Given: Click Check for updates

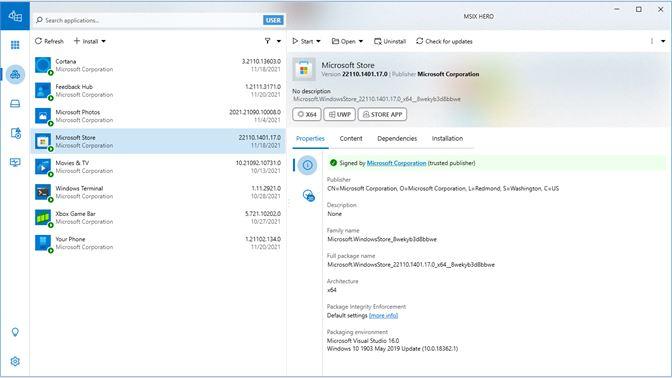Looking at the screenshot, I should click(444, 41).
